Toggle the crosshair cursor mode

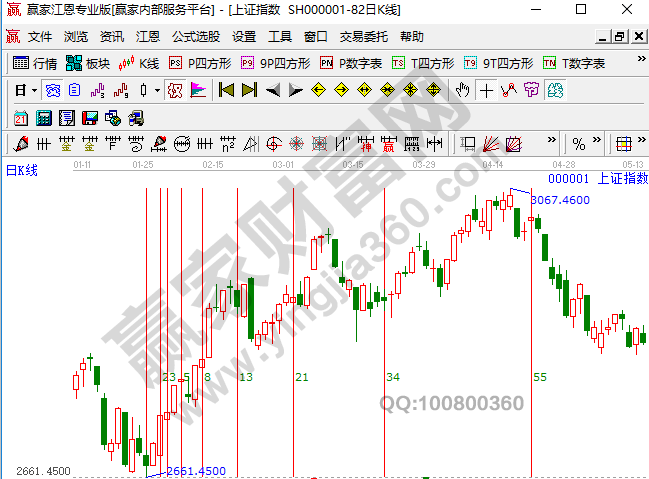[486, 90]
